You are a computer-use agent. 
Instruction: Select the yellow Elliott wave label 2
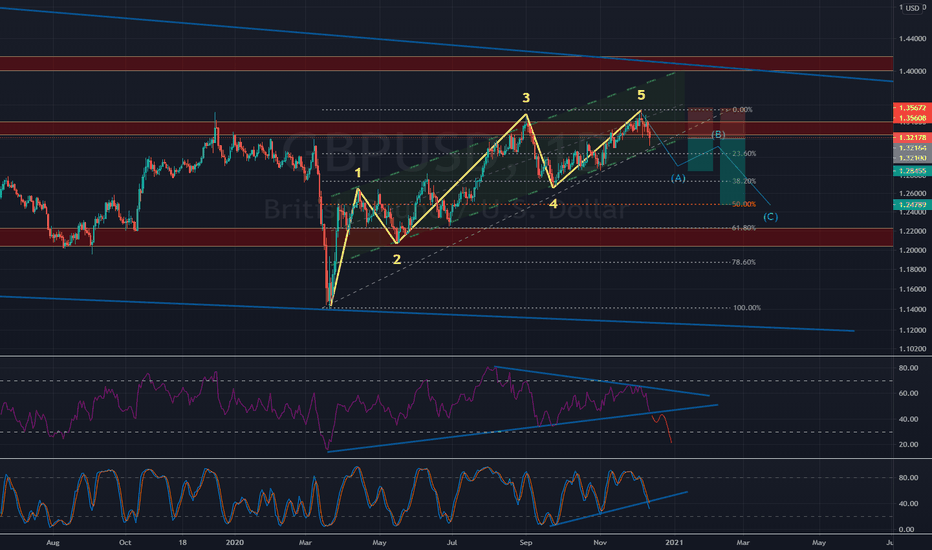click(x=396, y=260)
